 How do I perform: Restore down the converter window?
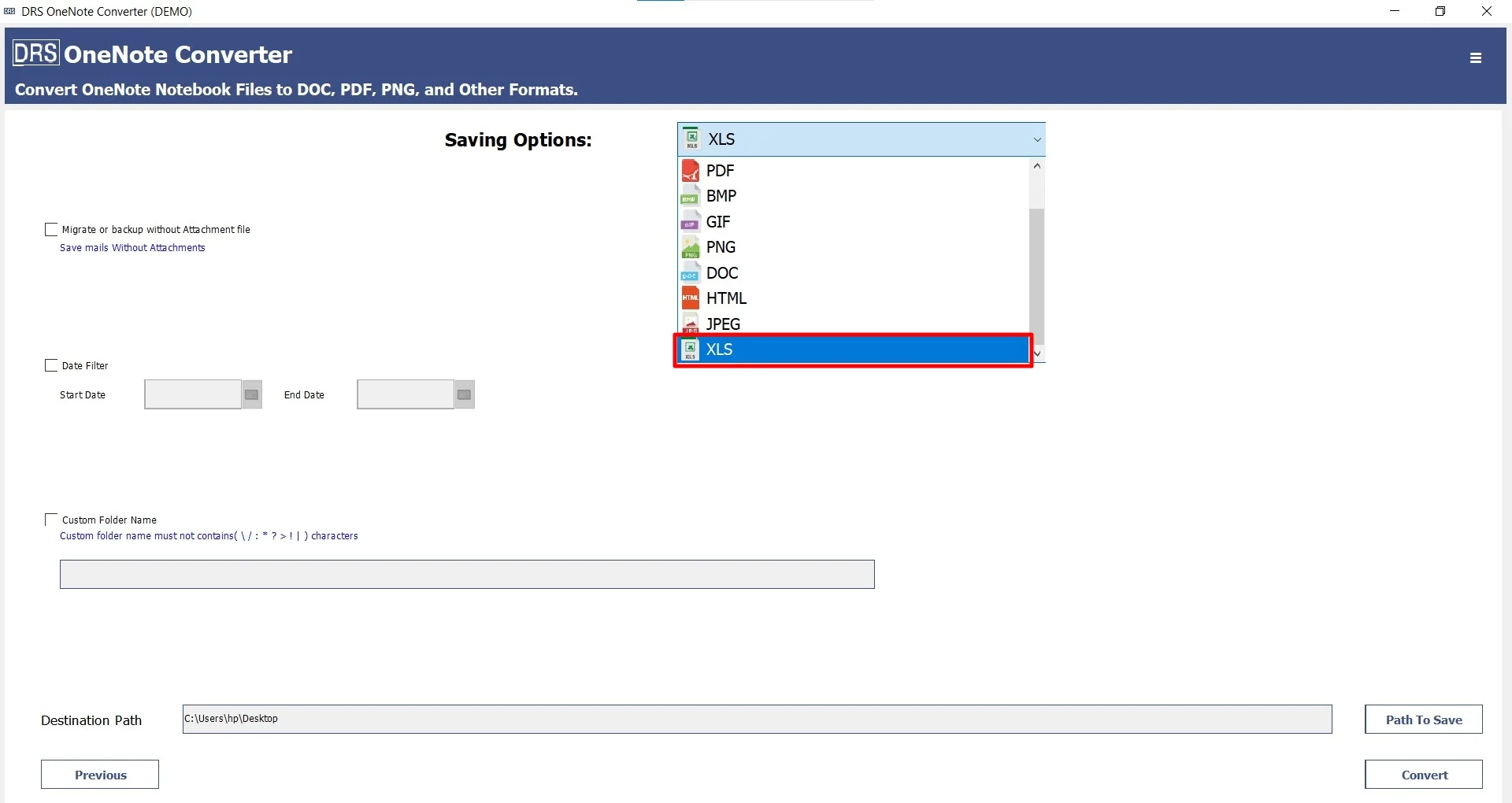pos(1440,11)
